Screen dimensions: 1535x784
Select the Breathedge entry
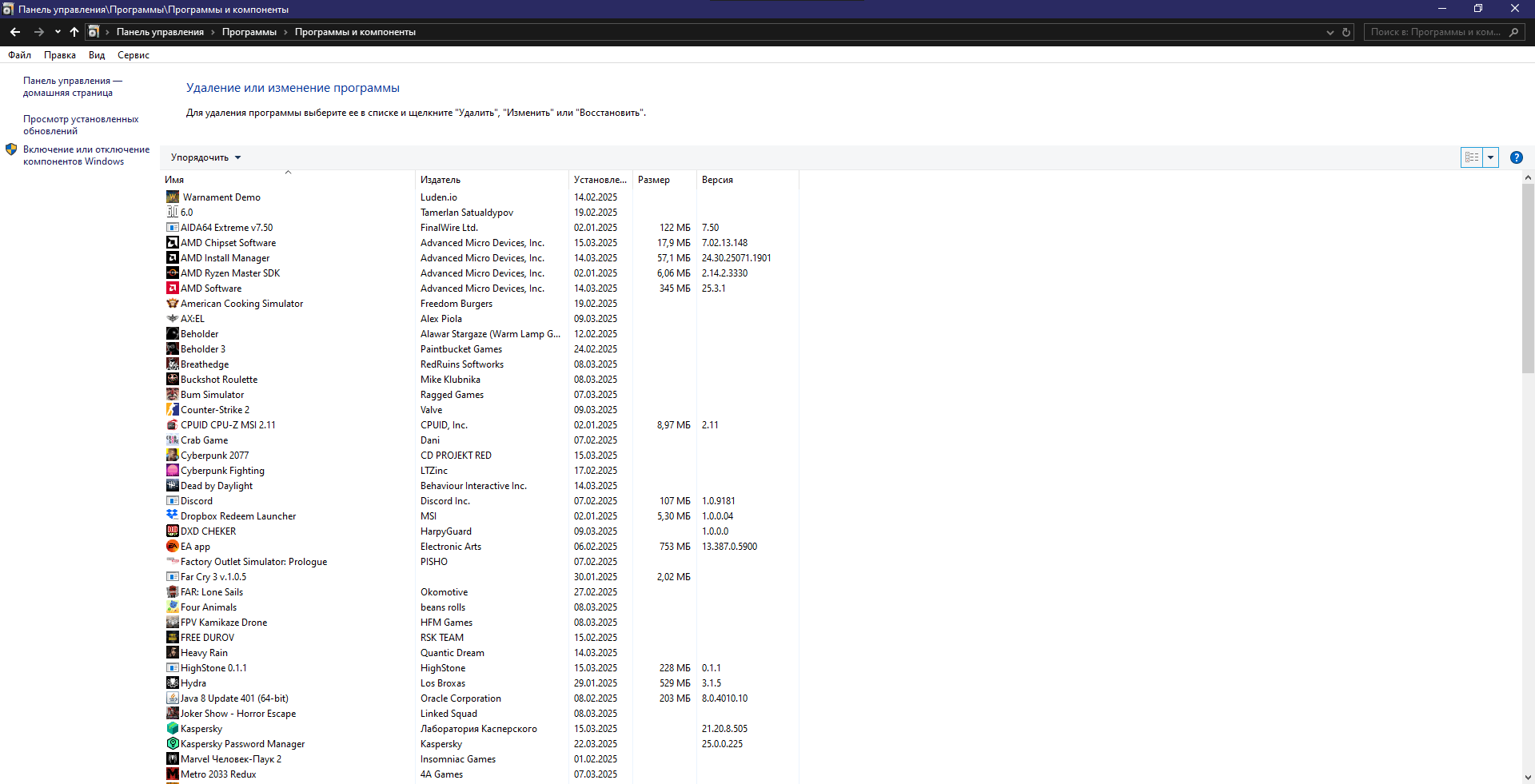coord(482,364)
